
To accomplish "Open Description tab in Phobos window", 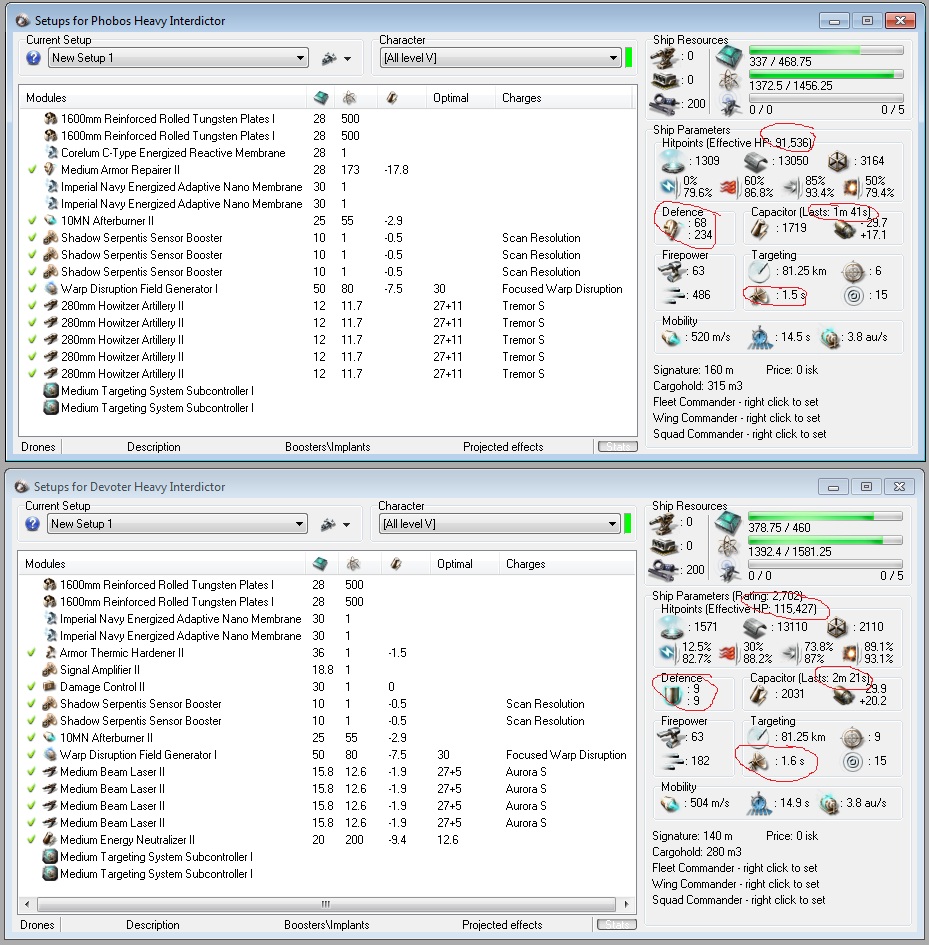I will (x=153, y=447).
